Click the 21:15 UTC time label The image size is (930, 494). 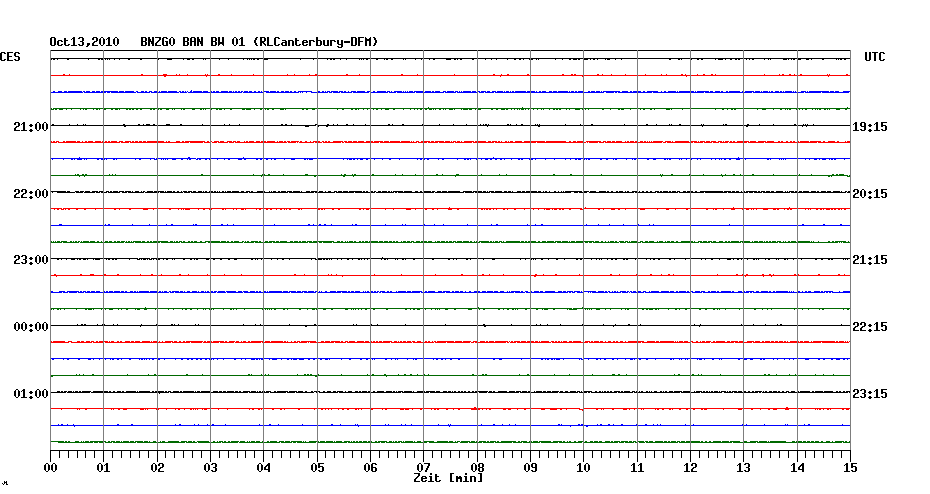(870, 260)
